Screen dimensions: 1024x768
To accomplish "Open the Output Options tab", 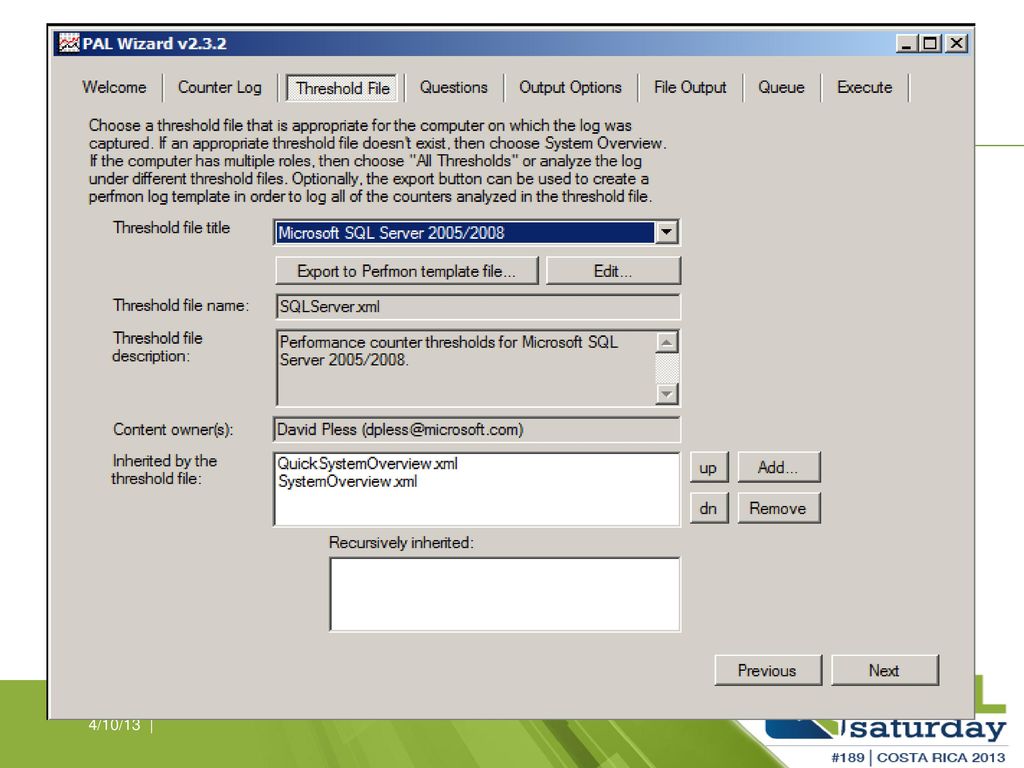I will (570, 88).
